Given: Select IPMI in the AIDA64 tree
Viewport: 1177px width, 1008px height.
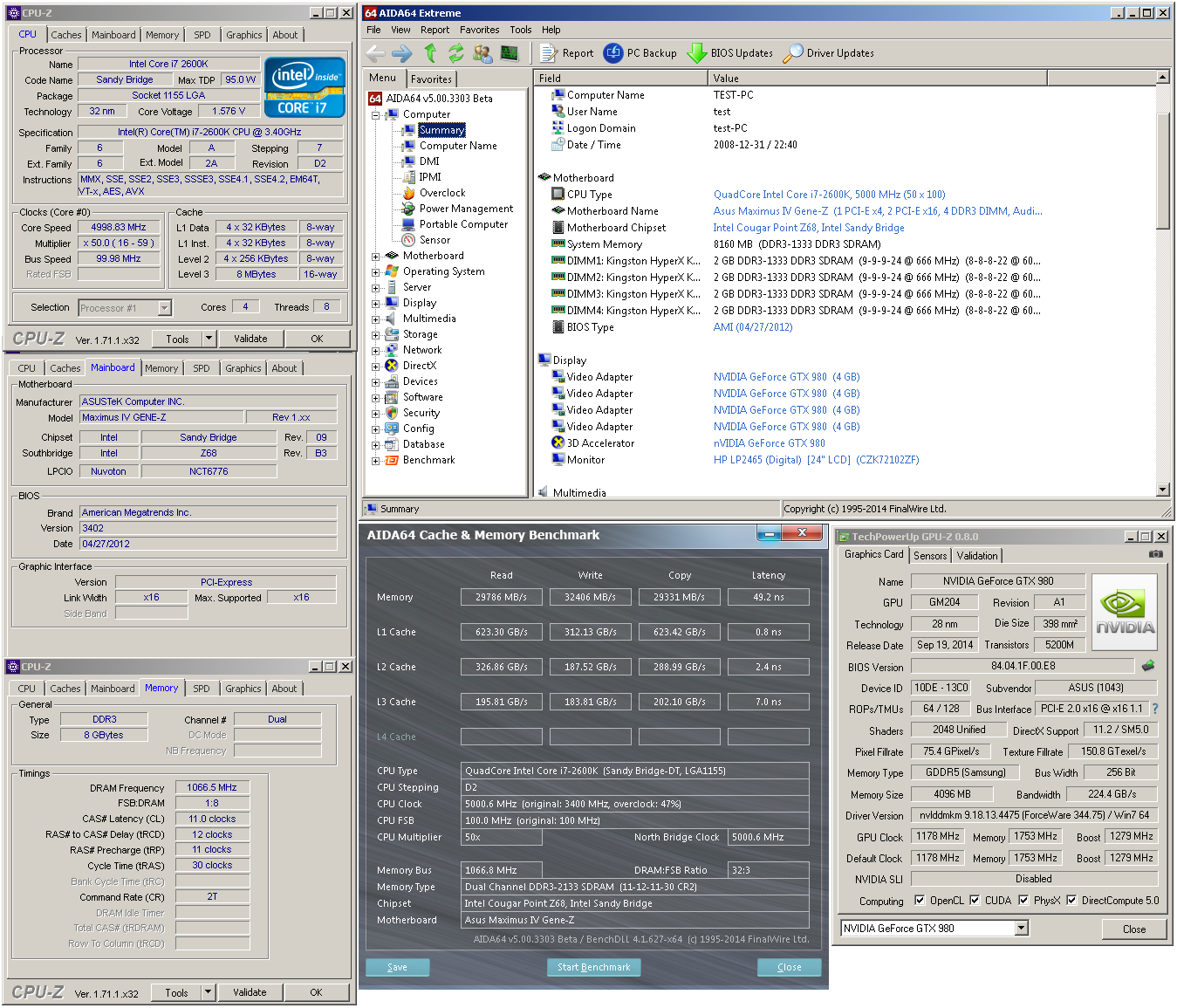Looking at the screenshot, I should click(x=421, y=177).
